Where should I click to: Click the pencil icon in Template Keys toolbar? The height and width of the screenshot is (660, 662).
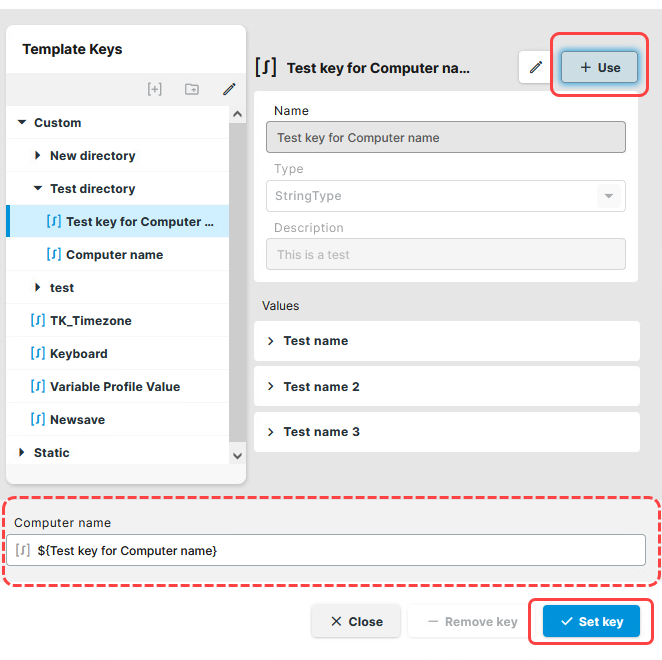[229, 89]
